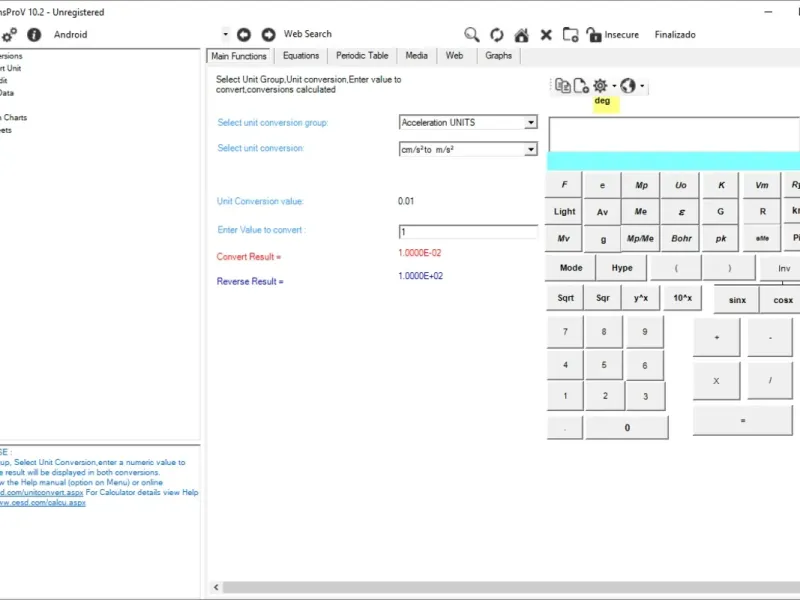Click the Sqrt function button
Viewport: 800px width, 600px height.
coord(565,298)
